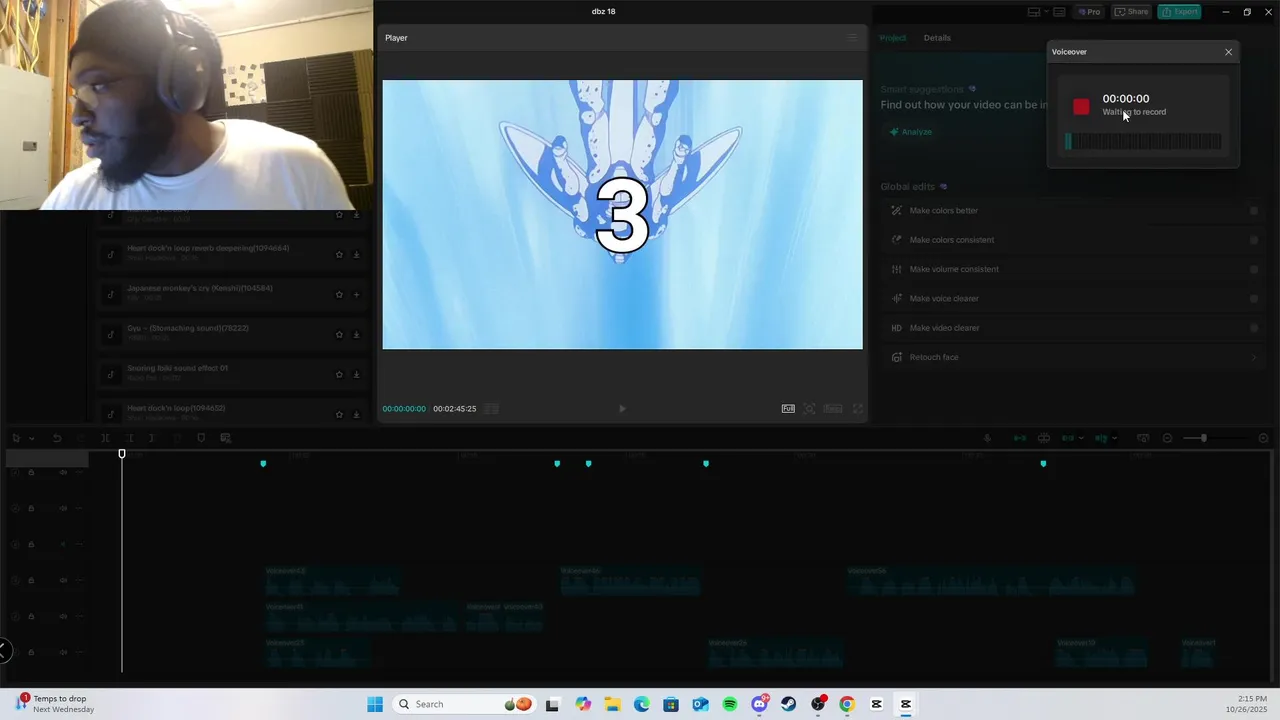Expand the Retouch face option
Viewport: 1280px width, 720px height.
1254,357
